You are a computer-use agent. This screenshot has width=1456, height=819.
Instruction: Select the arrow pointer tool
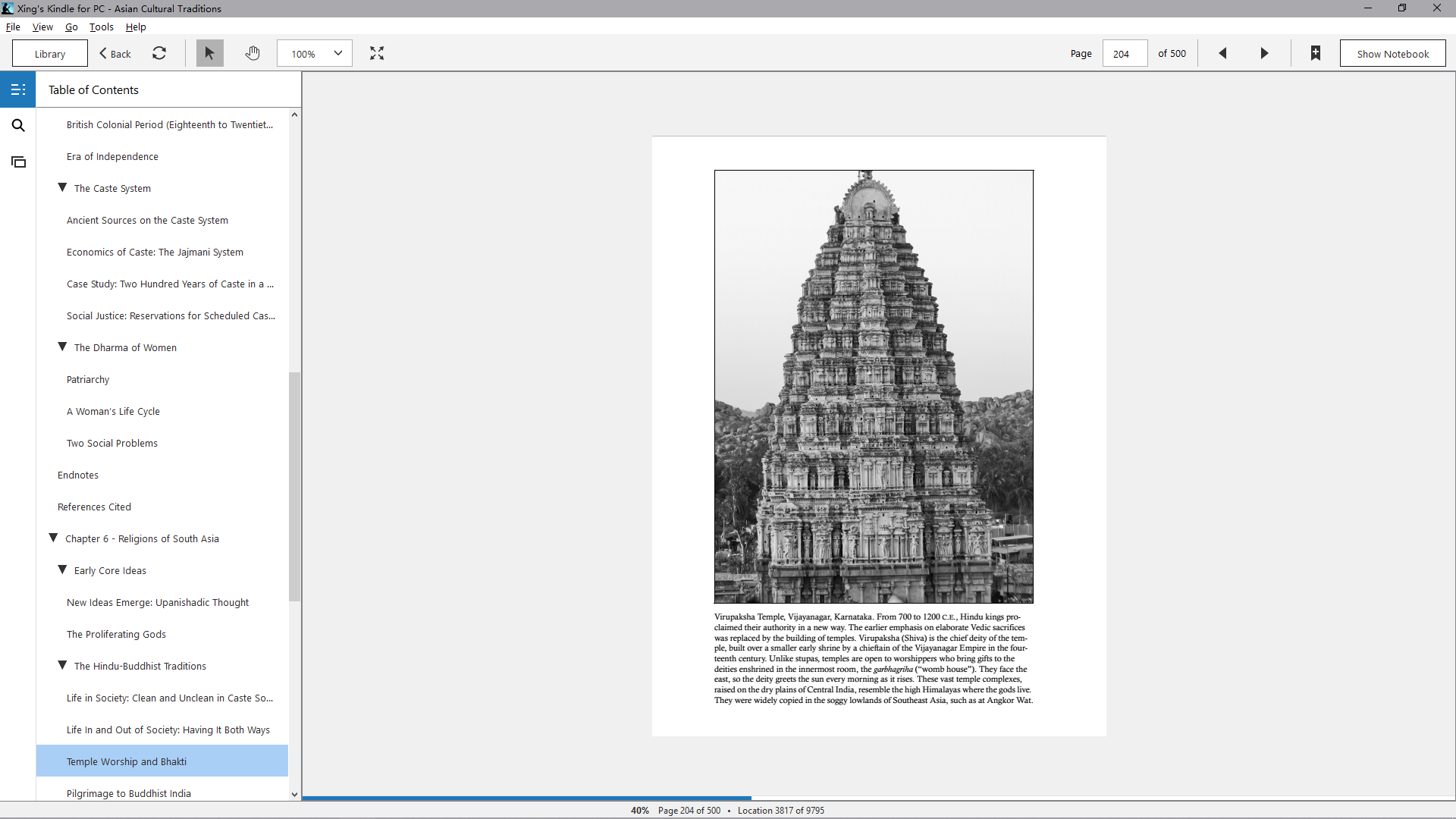(x=210, y=53)
